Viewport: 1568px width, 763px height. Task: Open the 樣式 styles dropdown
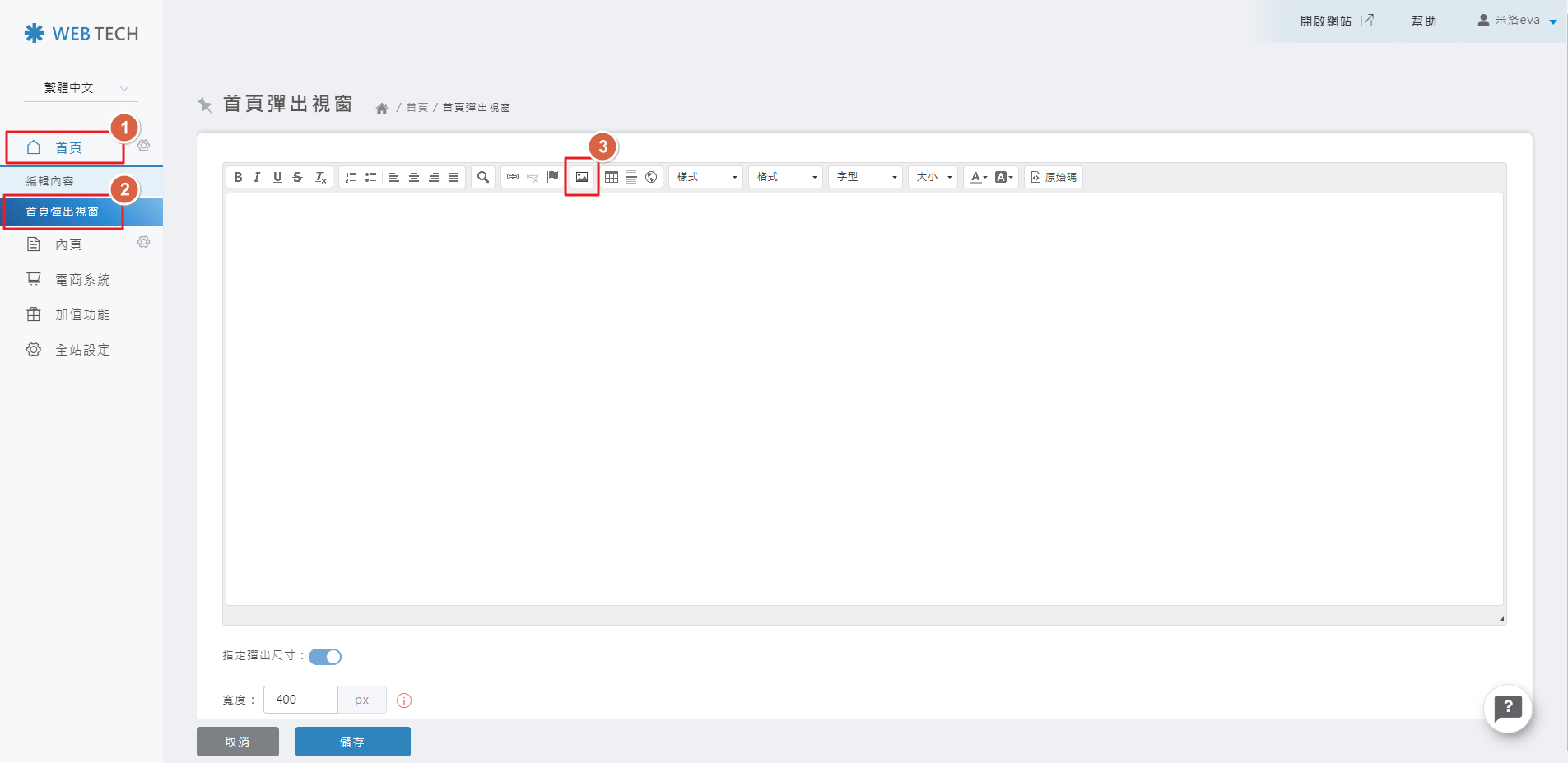(x=706, y=177)
